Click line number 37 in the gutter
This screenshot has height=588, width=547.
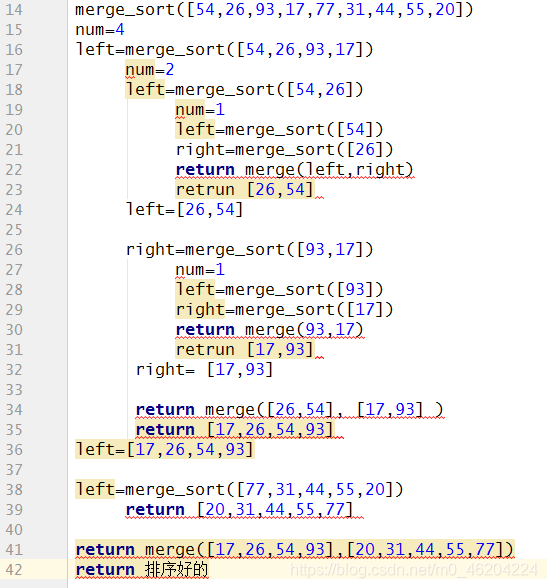14,470
